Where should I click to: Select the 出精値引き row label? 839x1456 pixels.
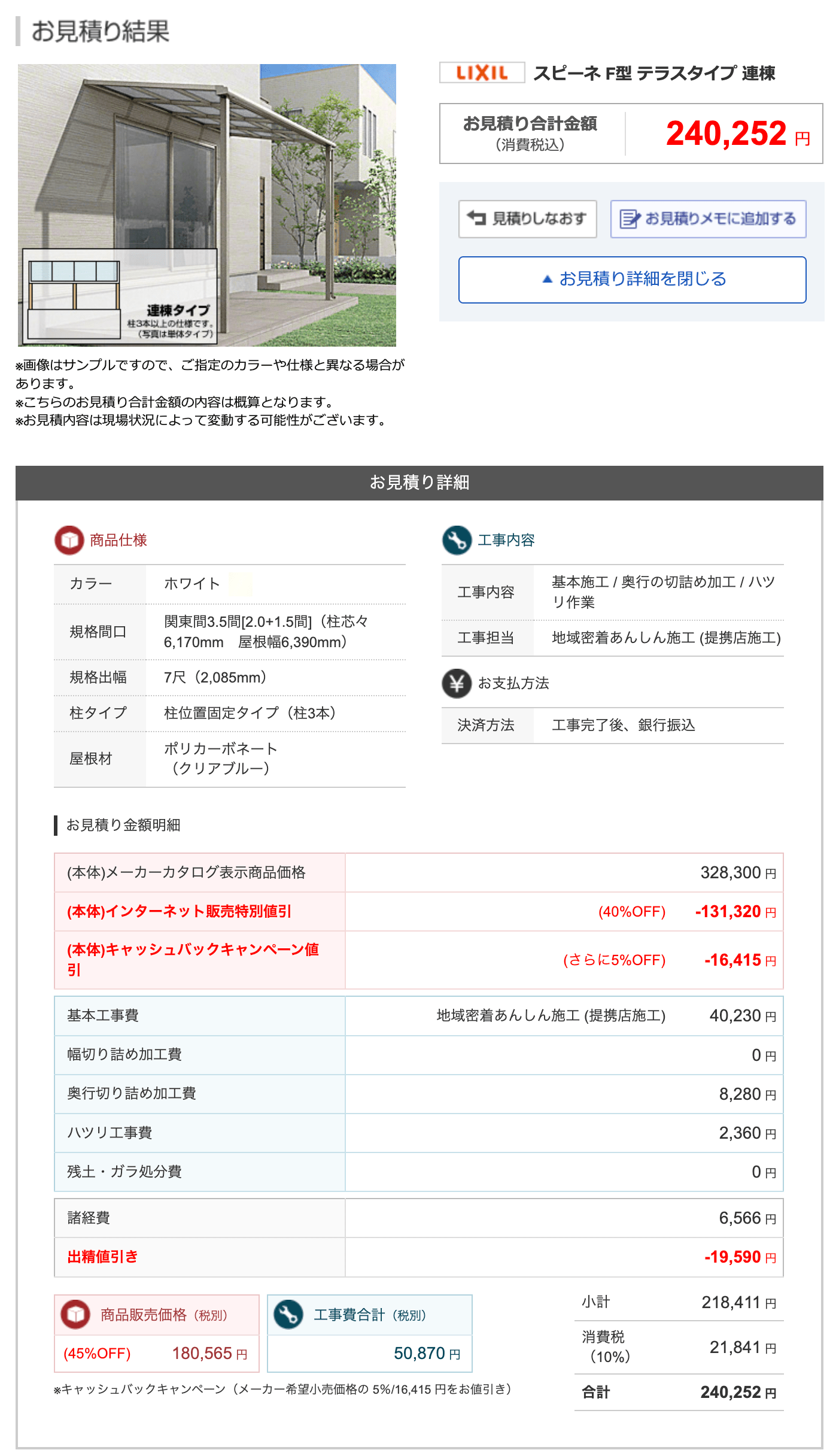(x=102, y=1257)
